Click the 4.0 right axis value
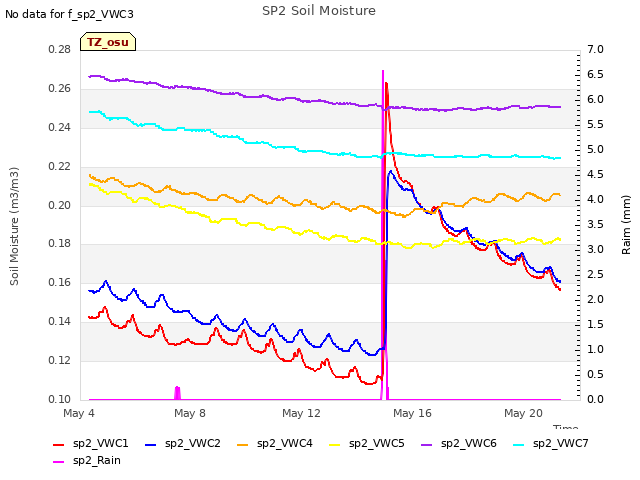 pyautogui.click(x=596, y=200)
